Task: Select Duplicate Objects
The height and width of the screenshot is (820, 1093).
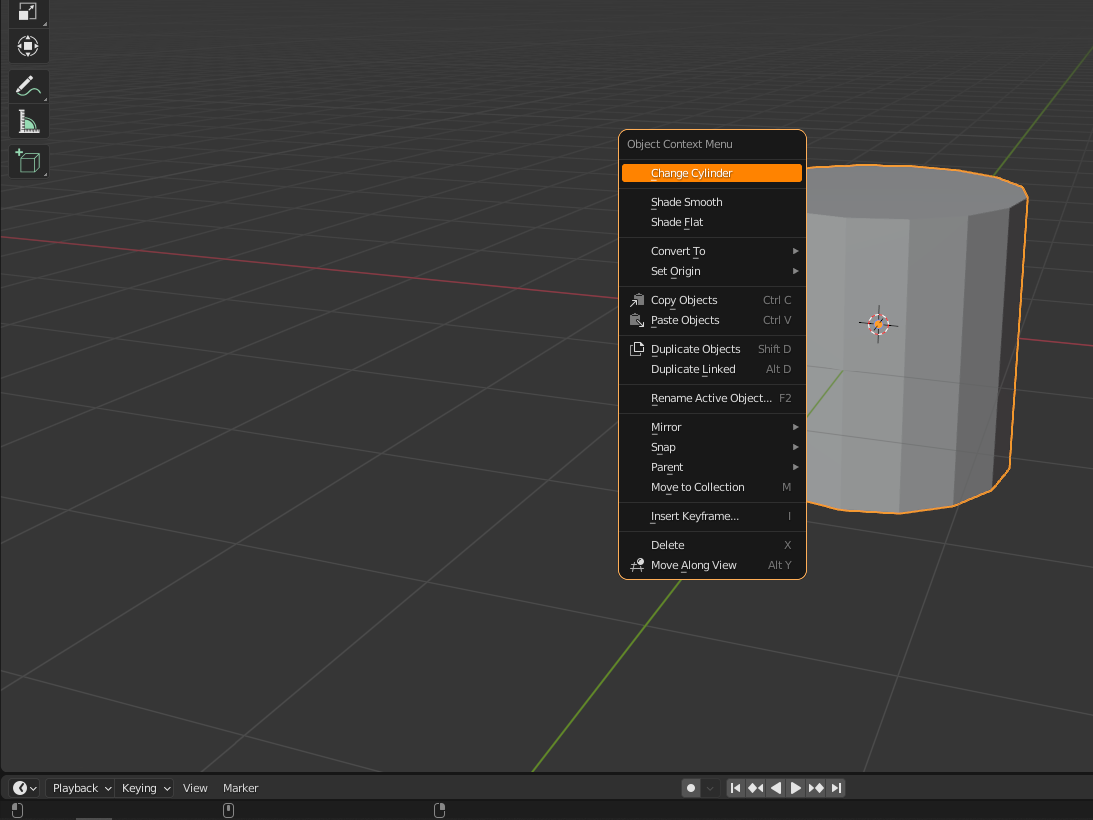Action: coord(712,349)
